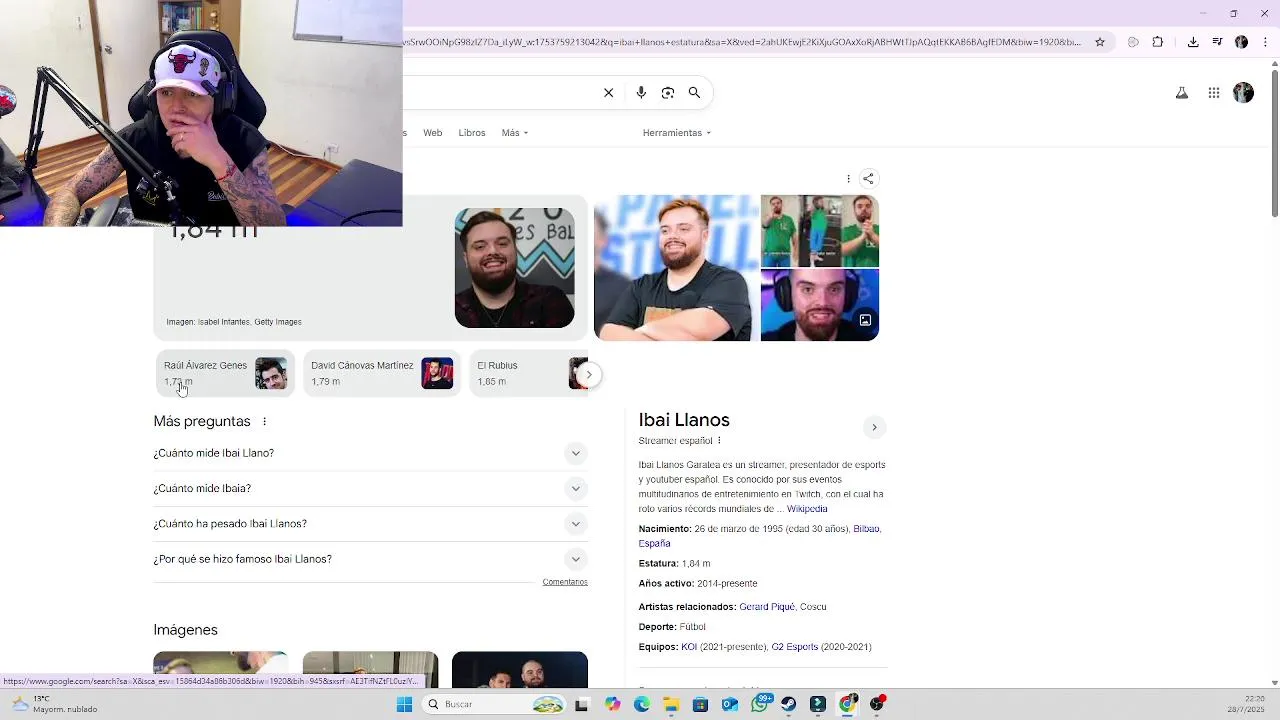The image size is (1280, 720).
Task: Open Google Search Labs flask icon
Action: point(1182,93)
